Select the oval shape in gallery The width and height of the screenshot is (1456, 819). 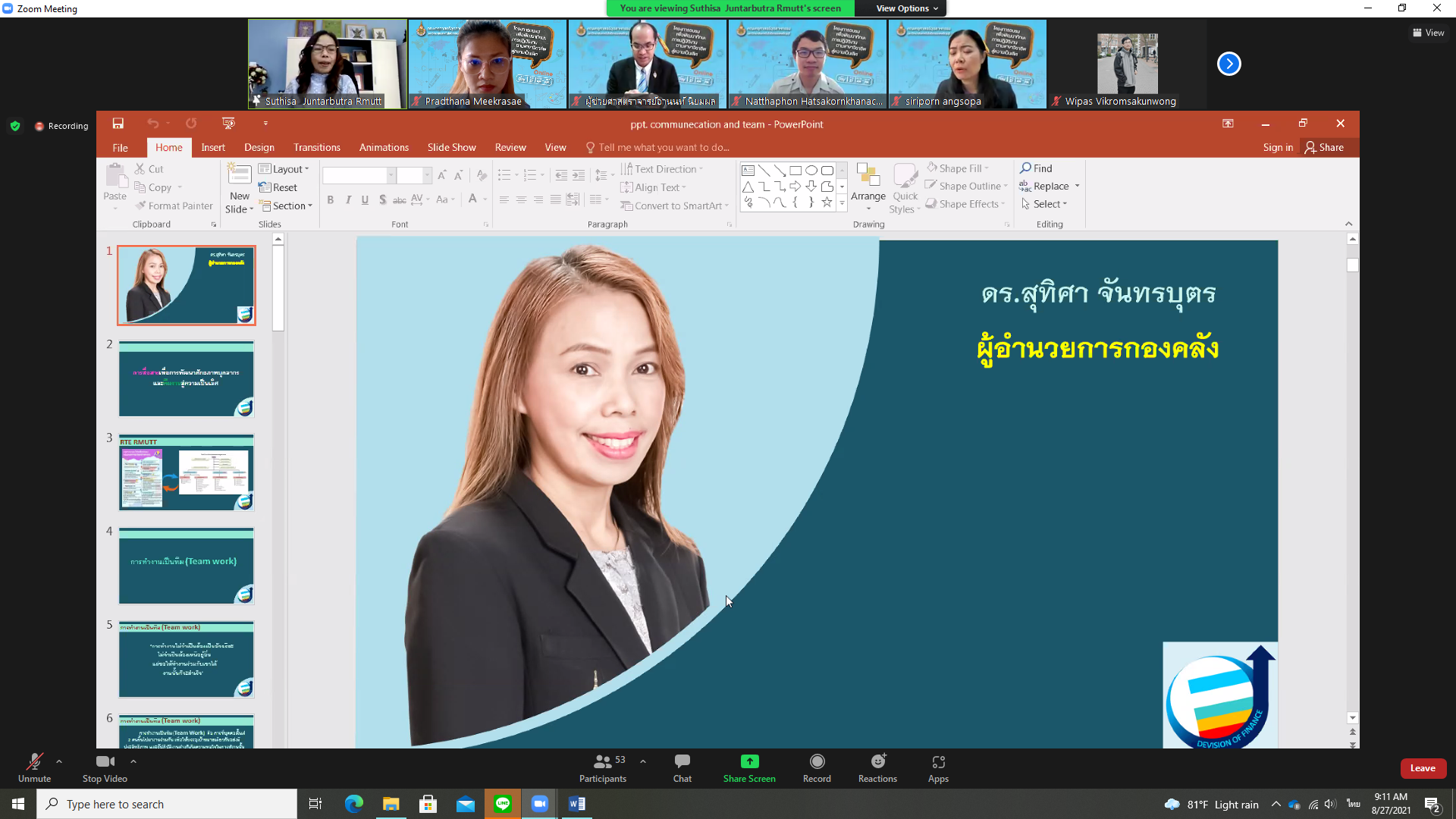[811, 171]
